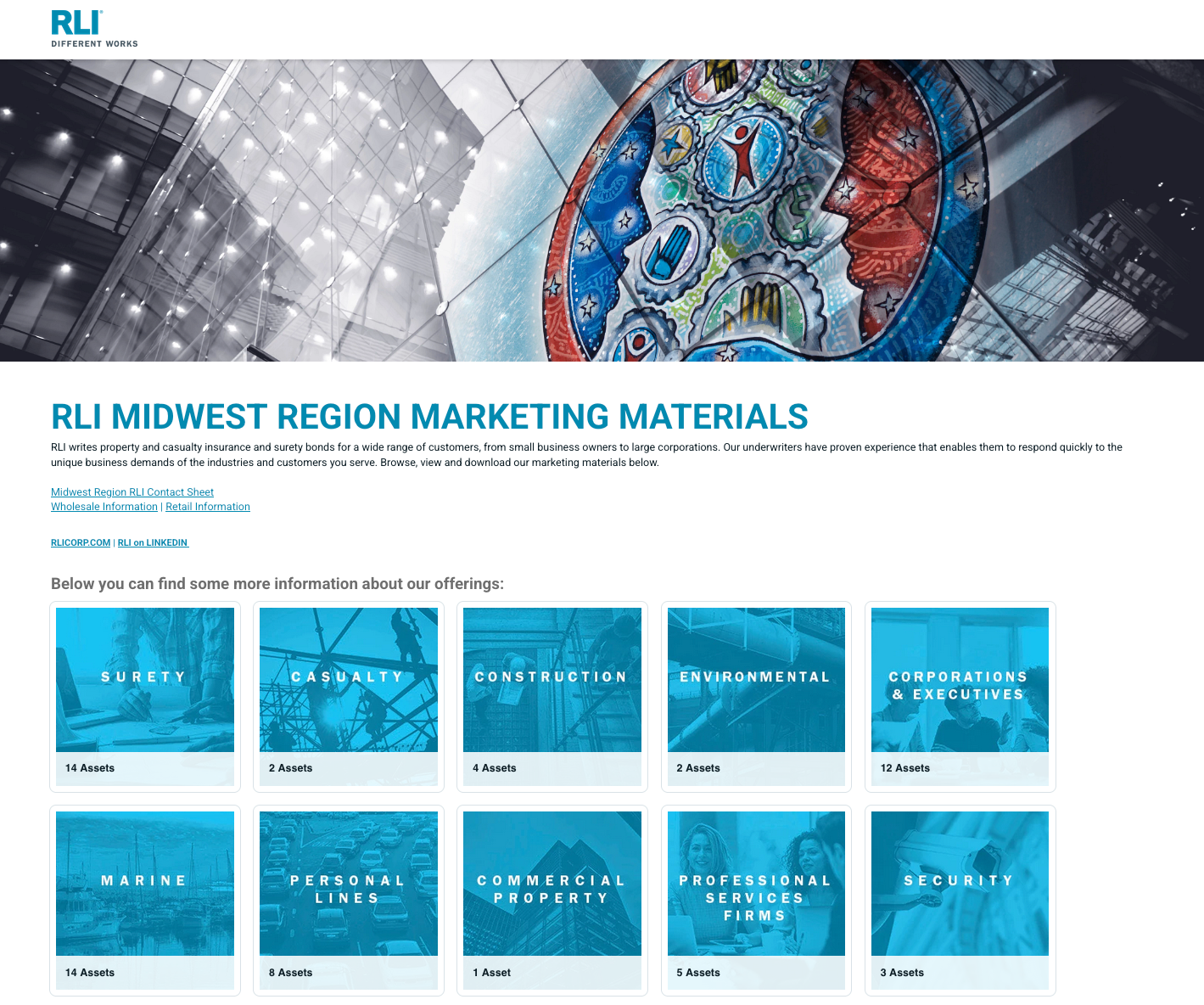Screen dimensions: 1204x1005
Task: Open the Midwest Region RLI Contact Sheet link
Action: pos(132,492)
